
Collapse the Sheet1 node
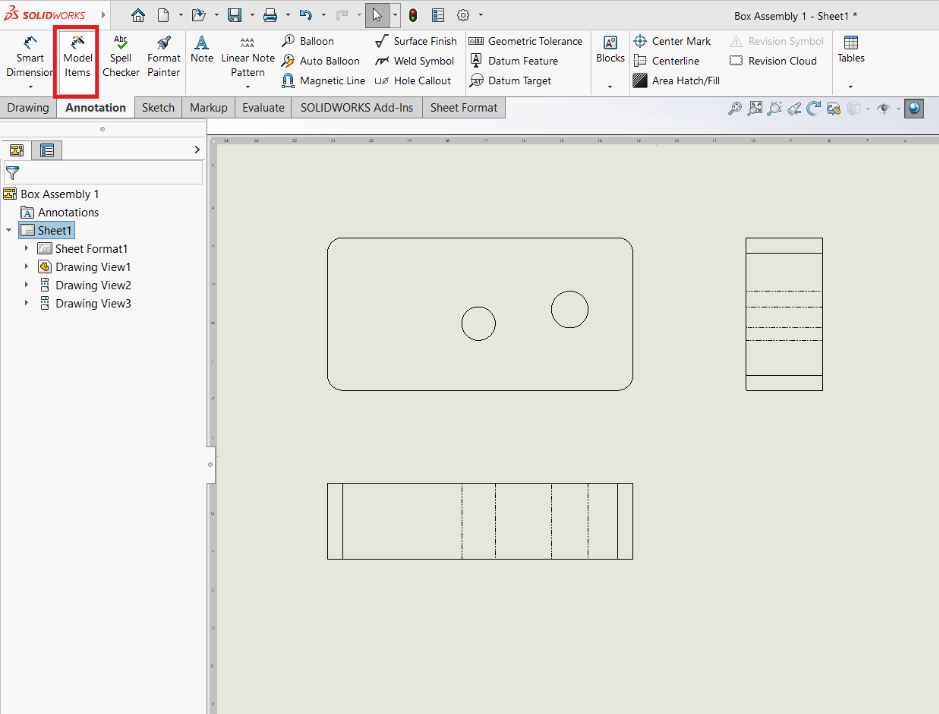(x=9, y=230)
